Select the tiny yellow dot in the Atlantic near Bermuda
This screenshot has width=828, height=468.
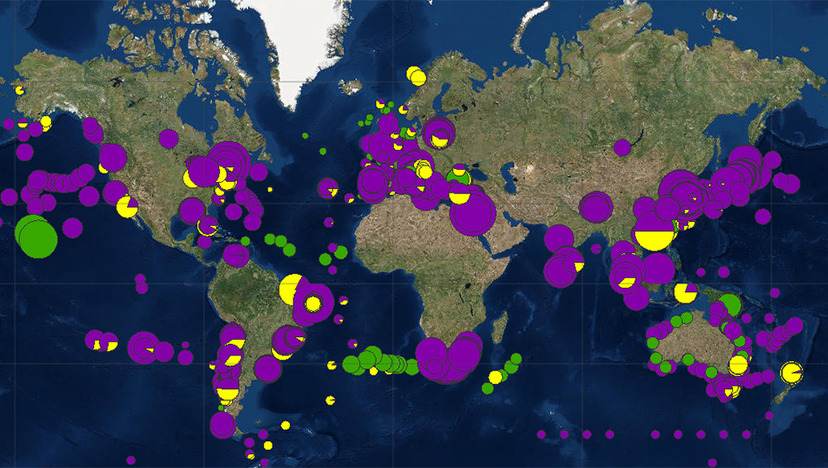pyautogui.click(x=270, y=189)
